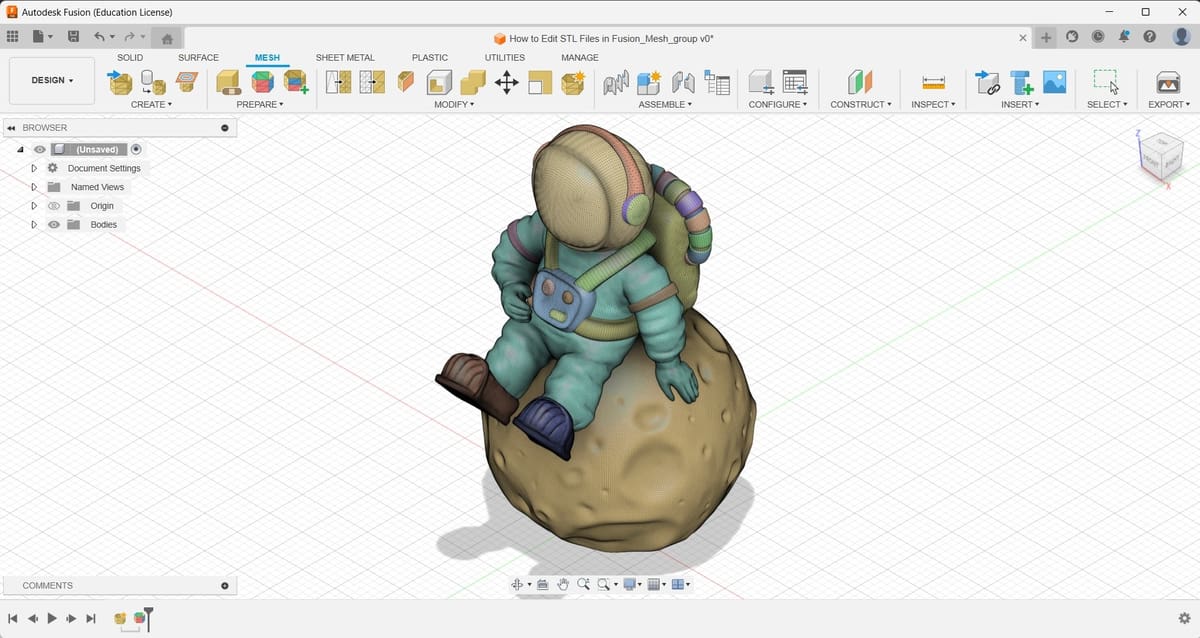Select the Shell mesh tool icon
The height and width of the screenshot is (638, 1200).
(439, 82)
